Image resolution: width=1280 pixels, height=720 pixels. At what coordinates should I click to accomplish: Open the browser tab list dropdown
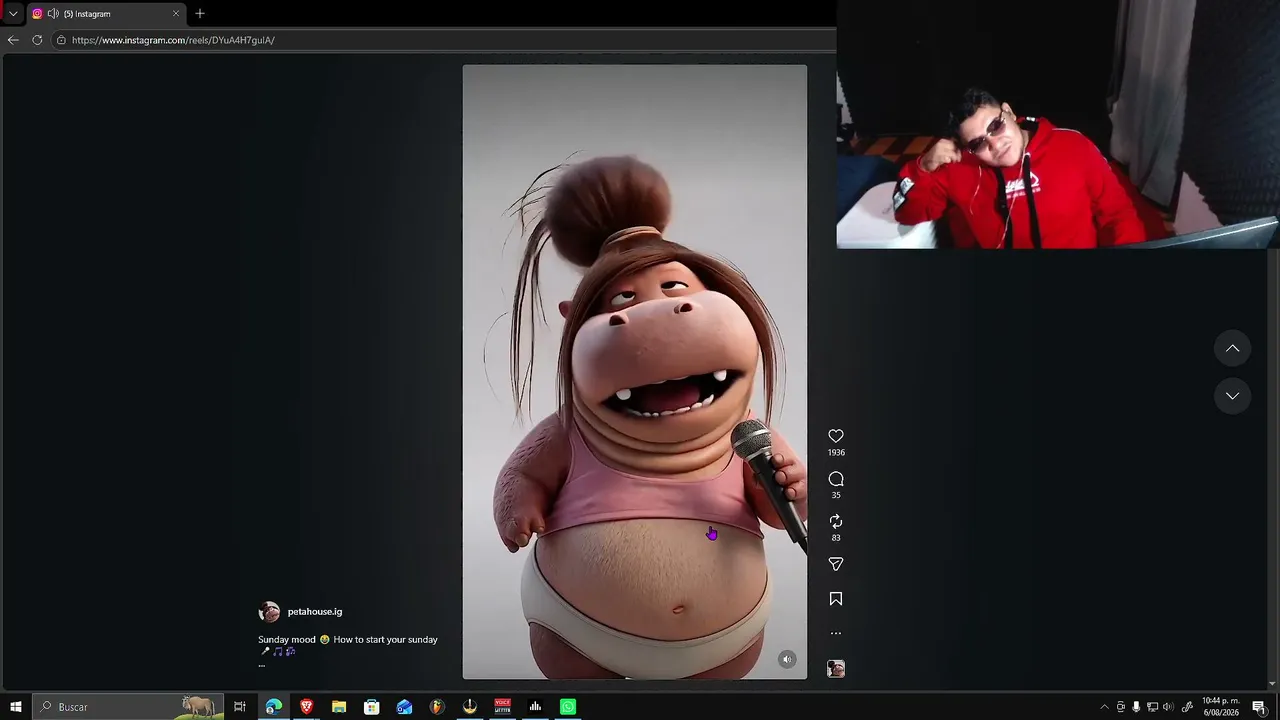click(x=13, y=14)
